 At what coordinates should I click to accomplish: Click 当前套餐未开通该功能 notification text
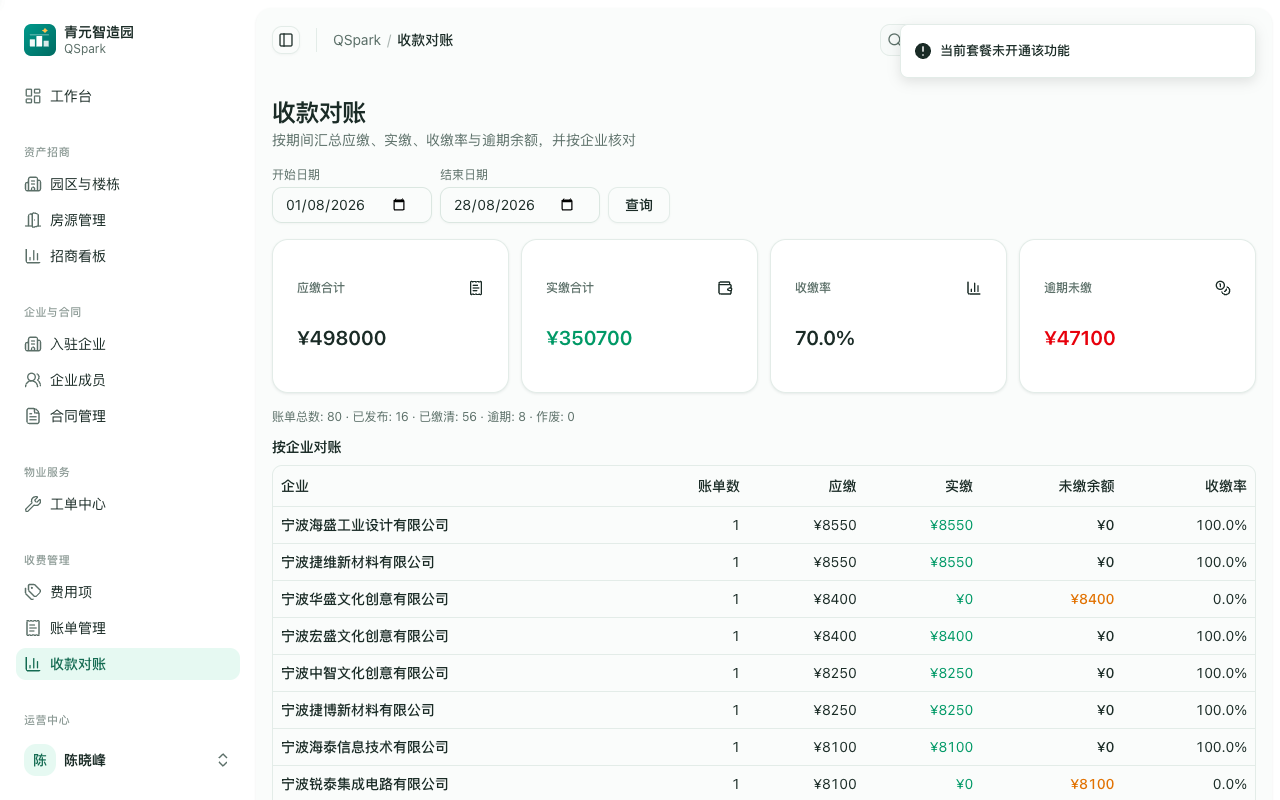[1005, 51]
